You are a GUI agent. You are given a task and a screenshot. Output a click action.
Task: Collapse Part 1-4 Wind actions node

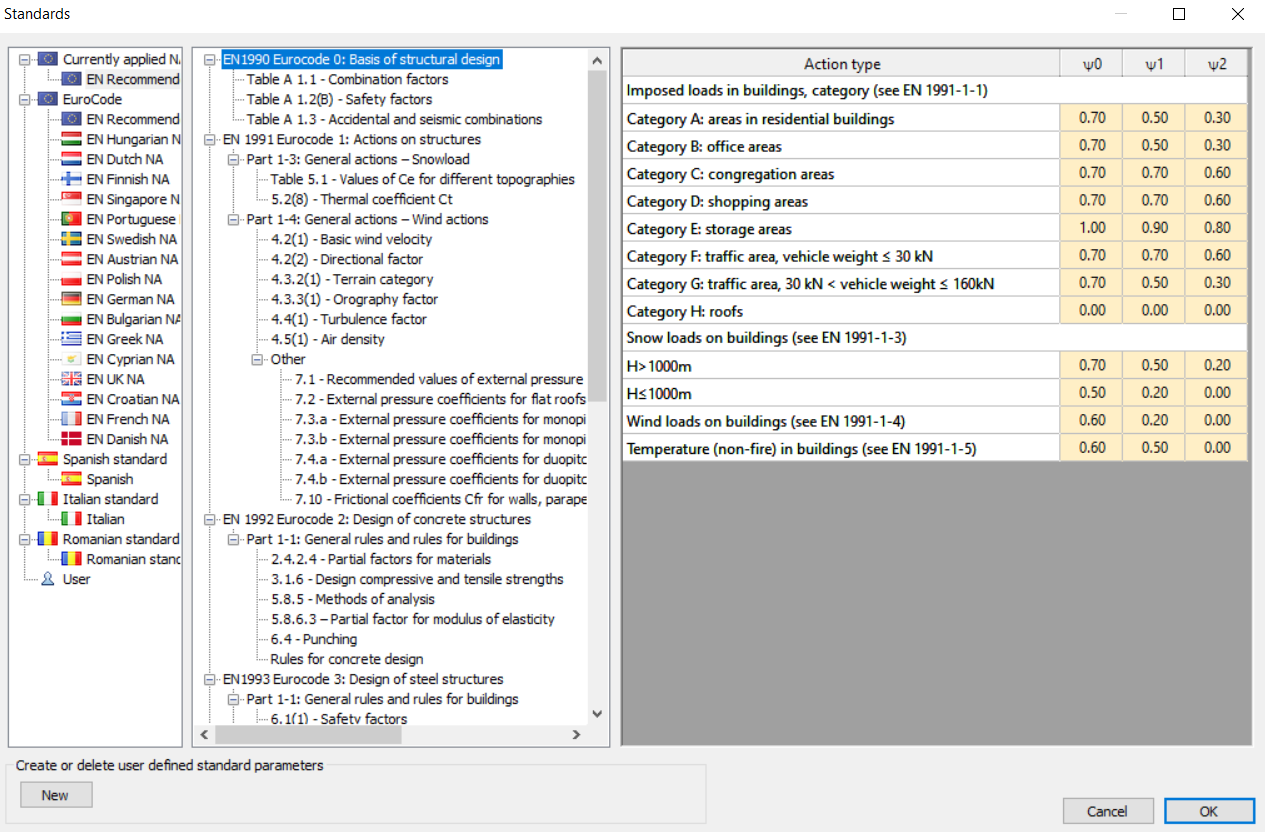pyautogui.click(x=233, y=219)
